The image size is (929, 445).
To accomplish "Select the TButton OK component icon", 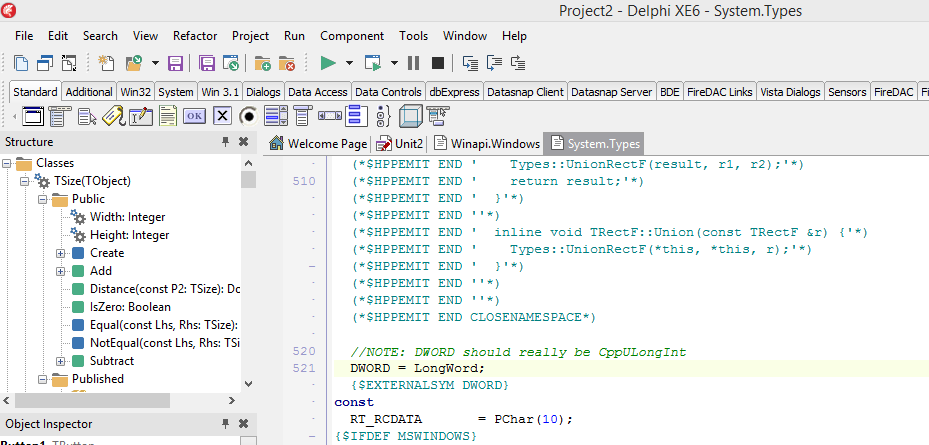I will 194,116.
